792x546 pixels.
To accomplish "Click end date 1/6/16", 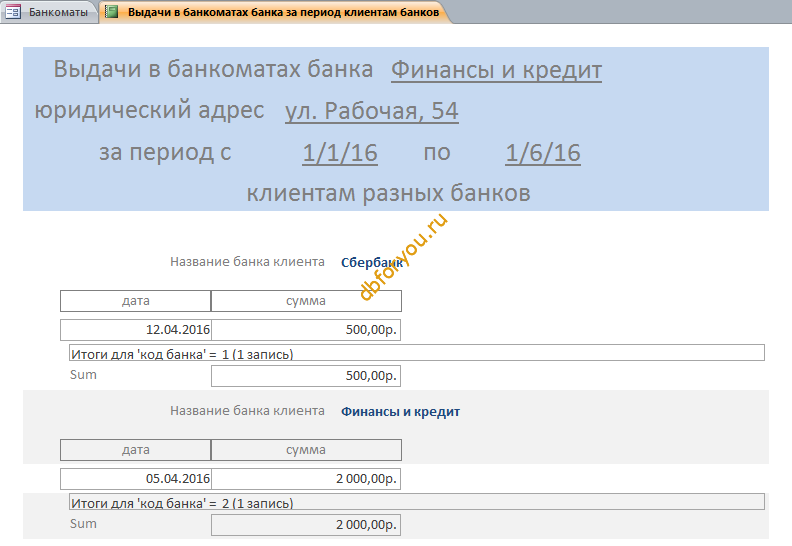I will [543, 153].
